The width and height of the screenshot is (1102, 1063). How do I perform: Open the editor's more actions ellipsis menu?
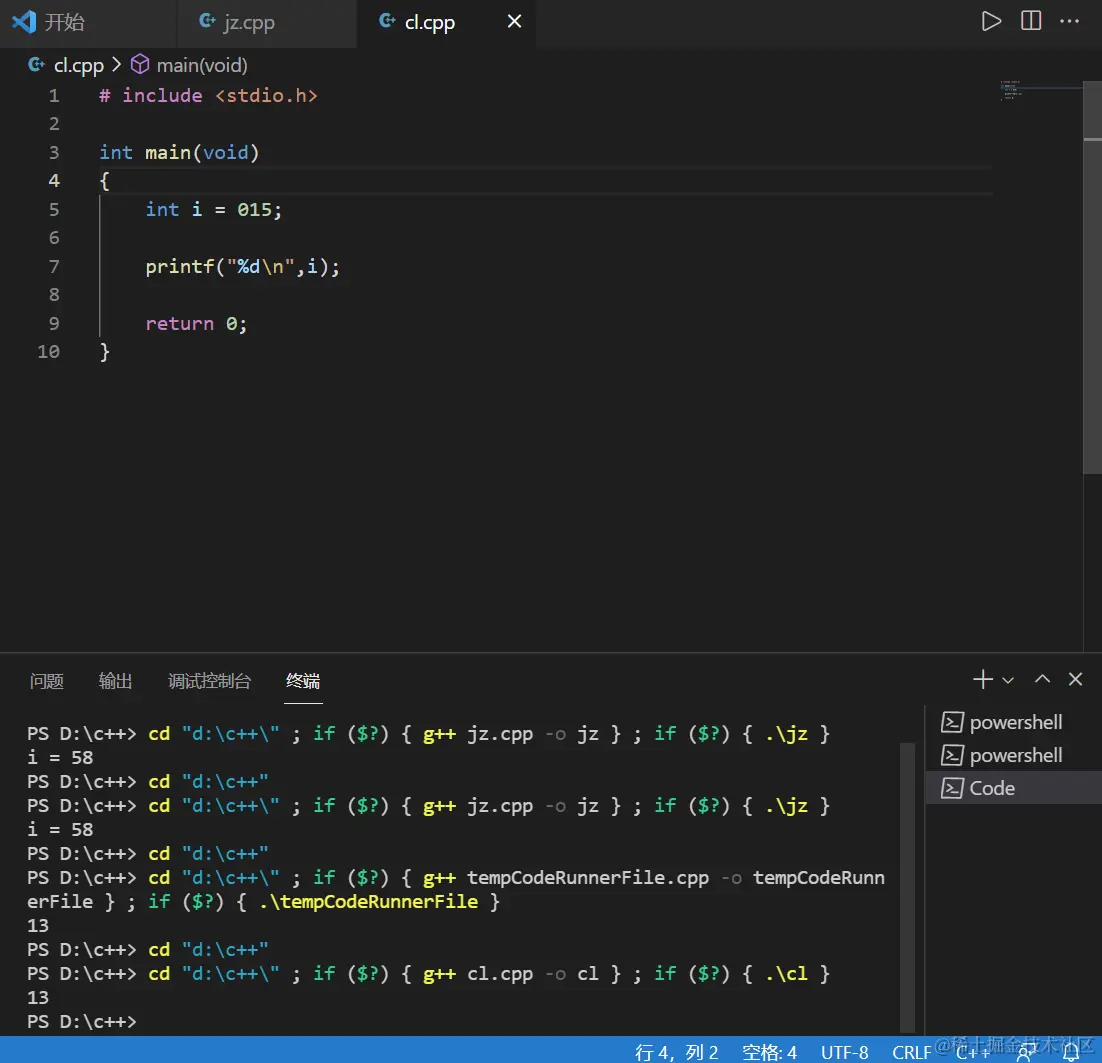[1072, 21]
